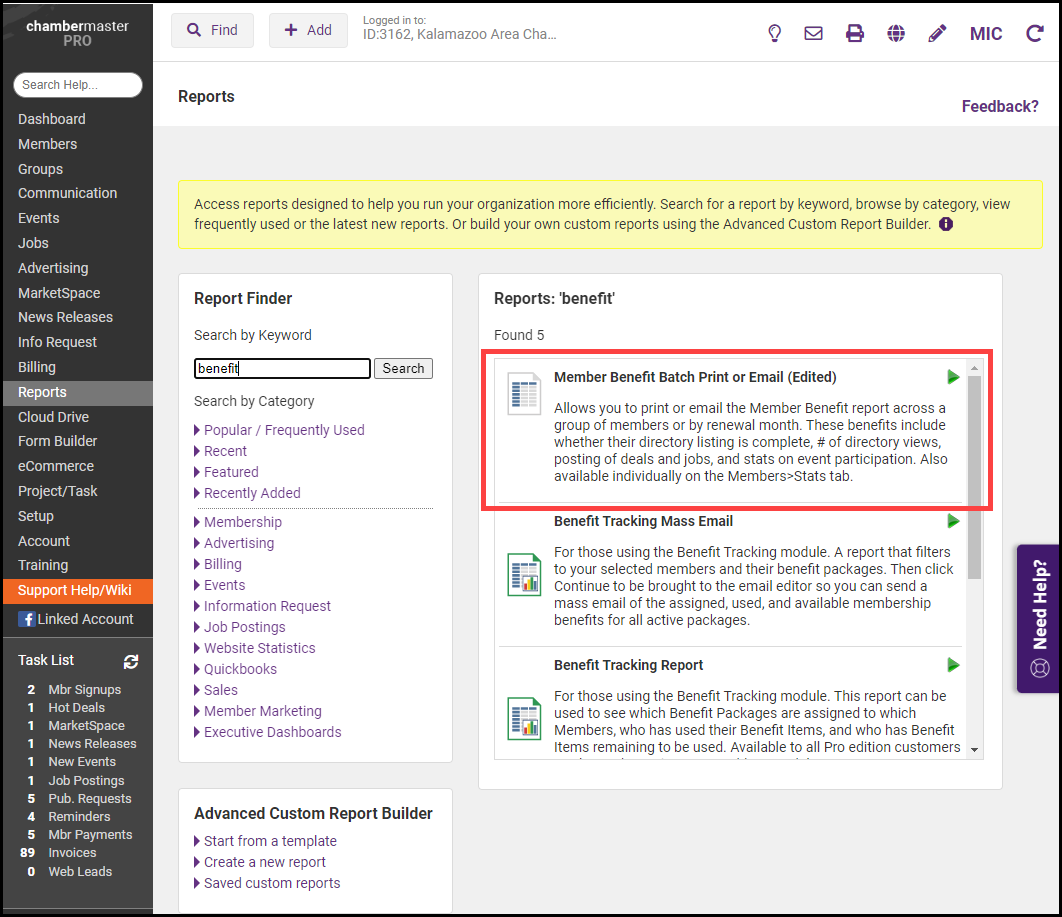Click the printer icon in header

855,33
